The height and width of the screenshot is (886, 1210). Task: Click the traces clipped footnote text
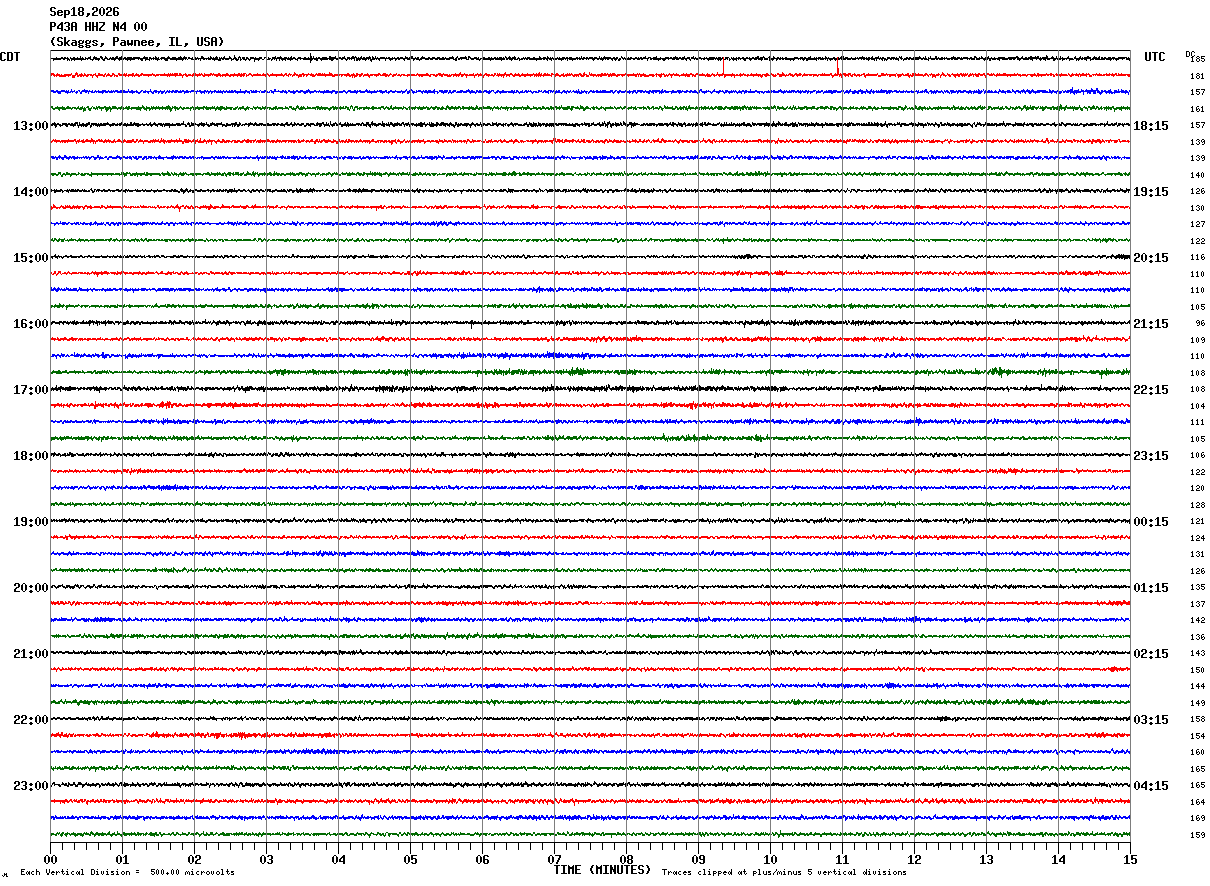click(x=784, y=873)
